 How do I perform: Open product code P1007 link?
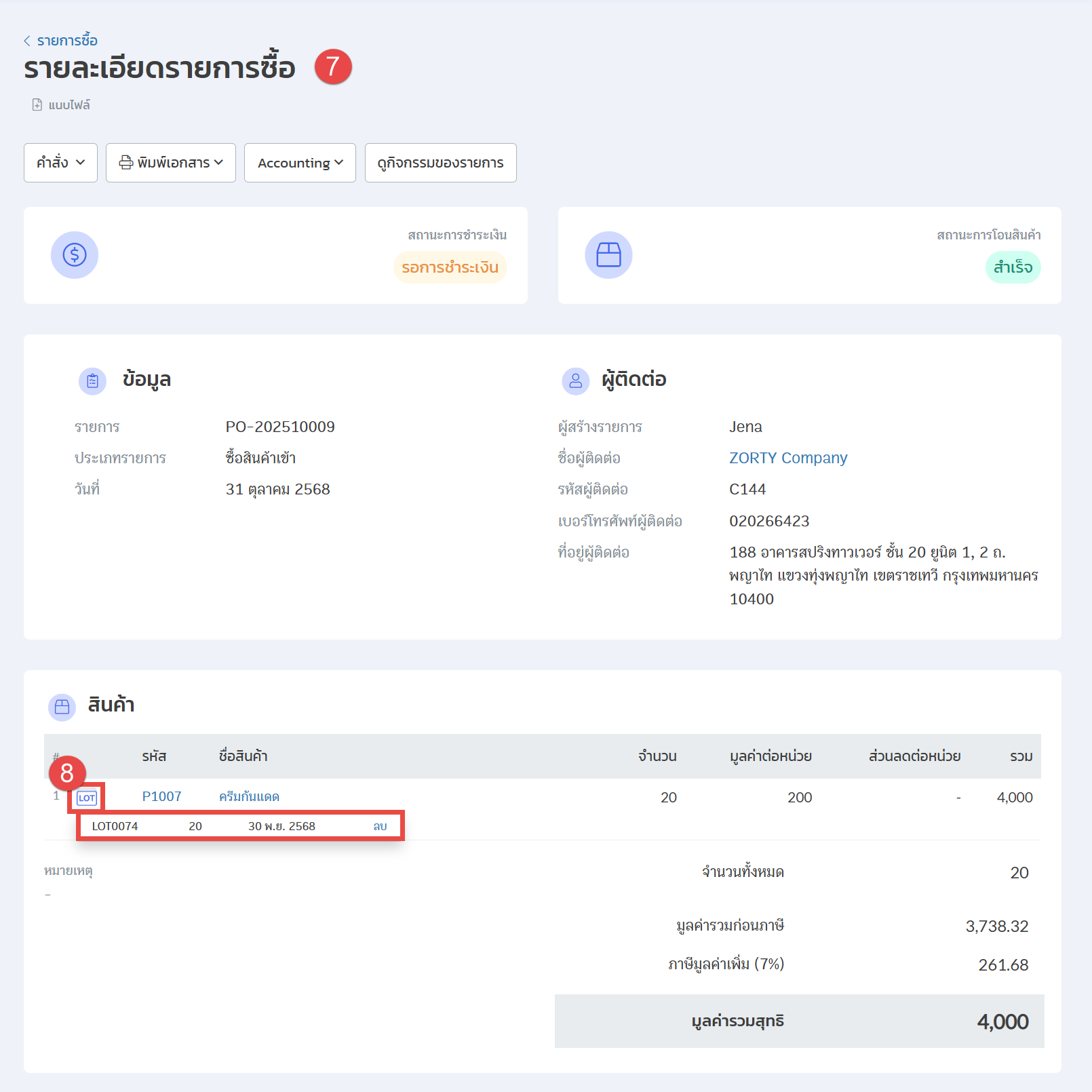[x=161, y=796]
